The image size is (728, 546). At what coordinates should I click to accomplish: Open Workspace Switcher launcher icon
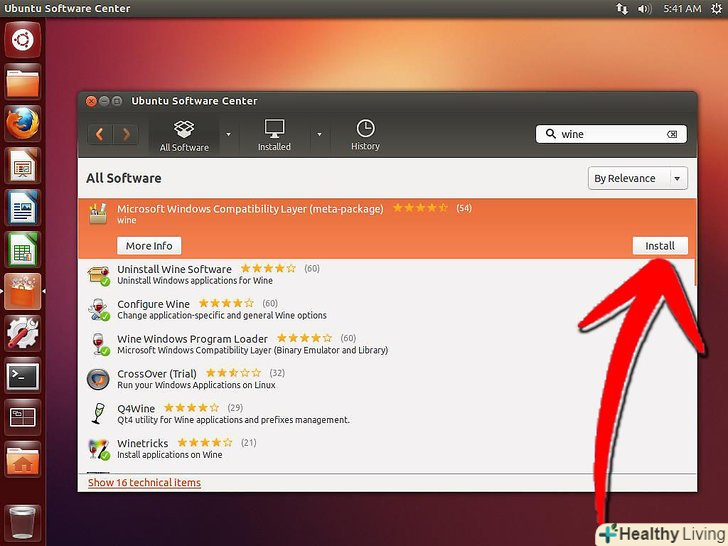(x=22, y=416)
